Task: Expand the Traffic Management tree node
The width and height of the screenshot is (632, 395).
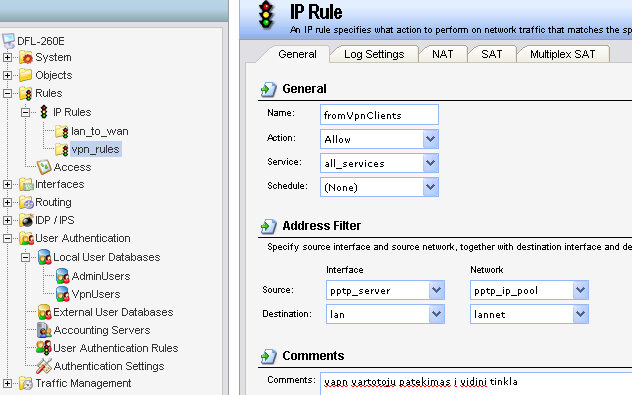Action: point(7,383)
